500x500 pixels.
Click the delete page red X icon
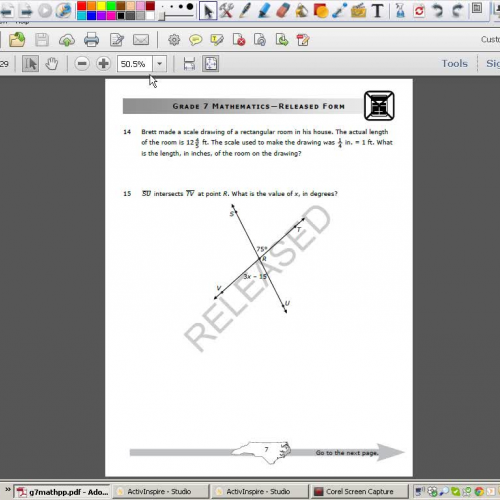pos(239,40)
